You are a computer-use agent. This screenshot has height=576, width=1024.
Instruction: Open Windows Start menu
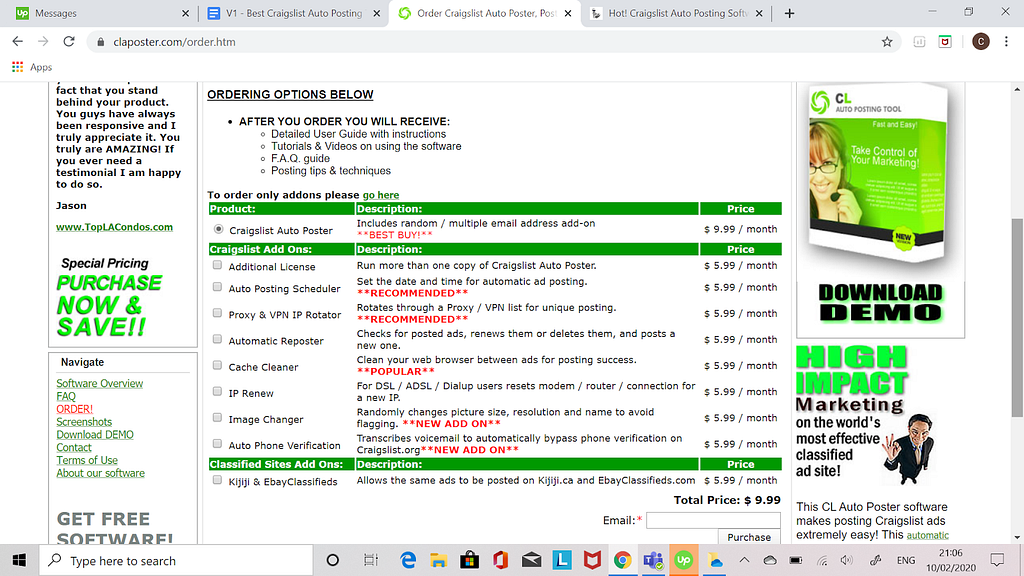pos(19,560)
